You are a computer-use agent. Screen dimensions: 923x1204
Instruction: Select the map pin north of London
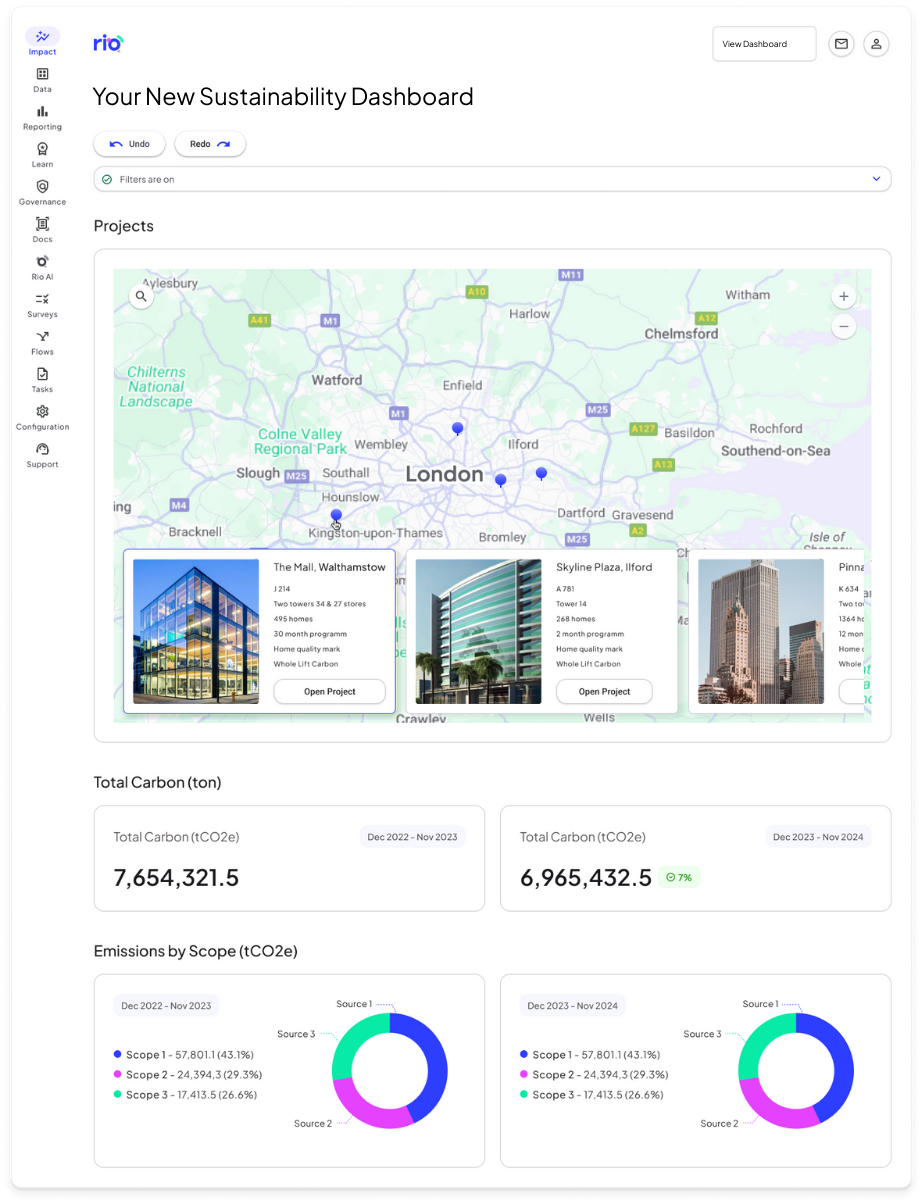click(x=457, y=429)
